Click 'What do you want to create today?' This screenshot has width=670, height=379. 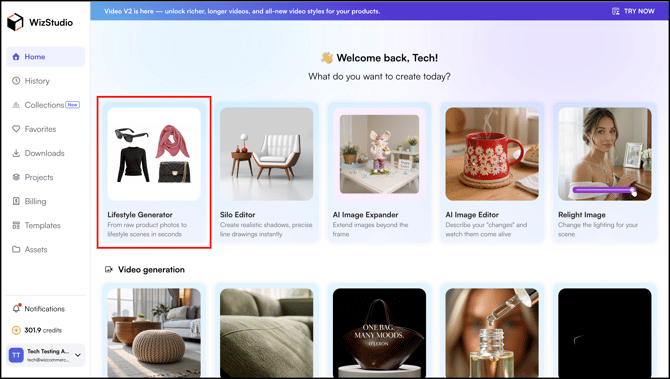[379, 76]
